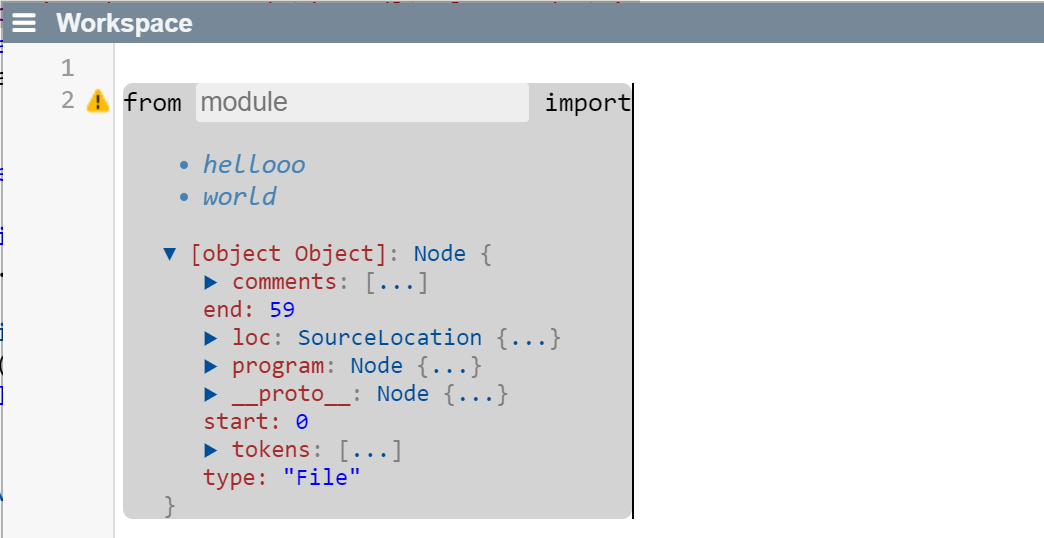Viewport: 1044px width, 538px height.
Task: Click line number 2 in gutter
Action: tap(68, 101)
